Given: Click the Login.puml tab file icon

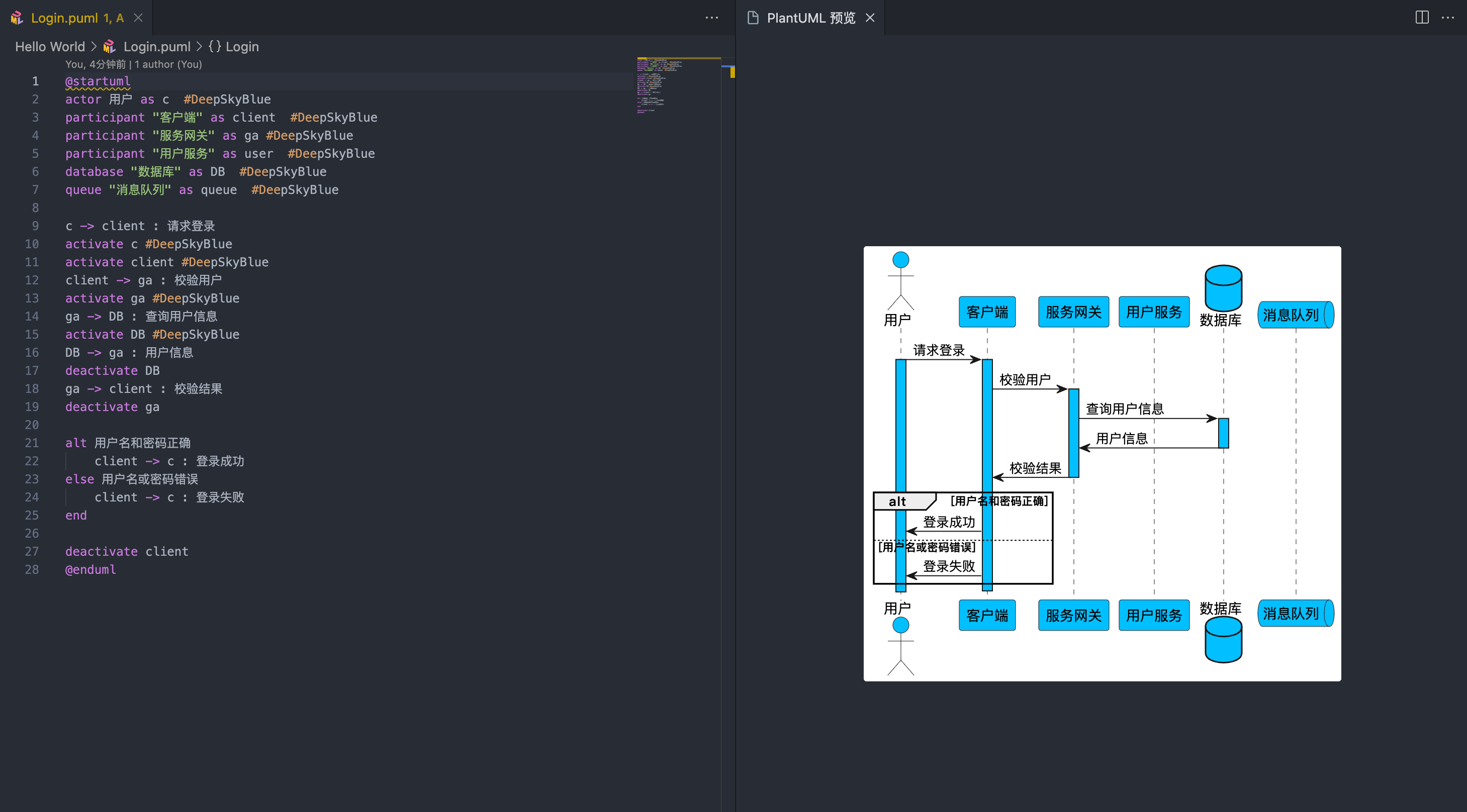Looking at the screenshot, I should point(17,18).
